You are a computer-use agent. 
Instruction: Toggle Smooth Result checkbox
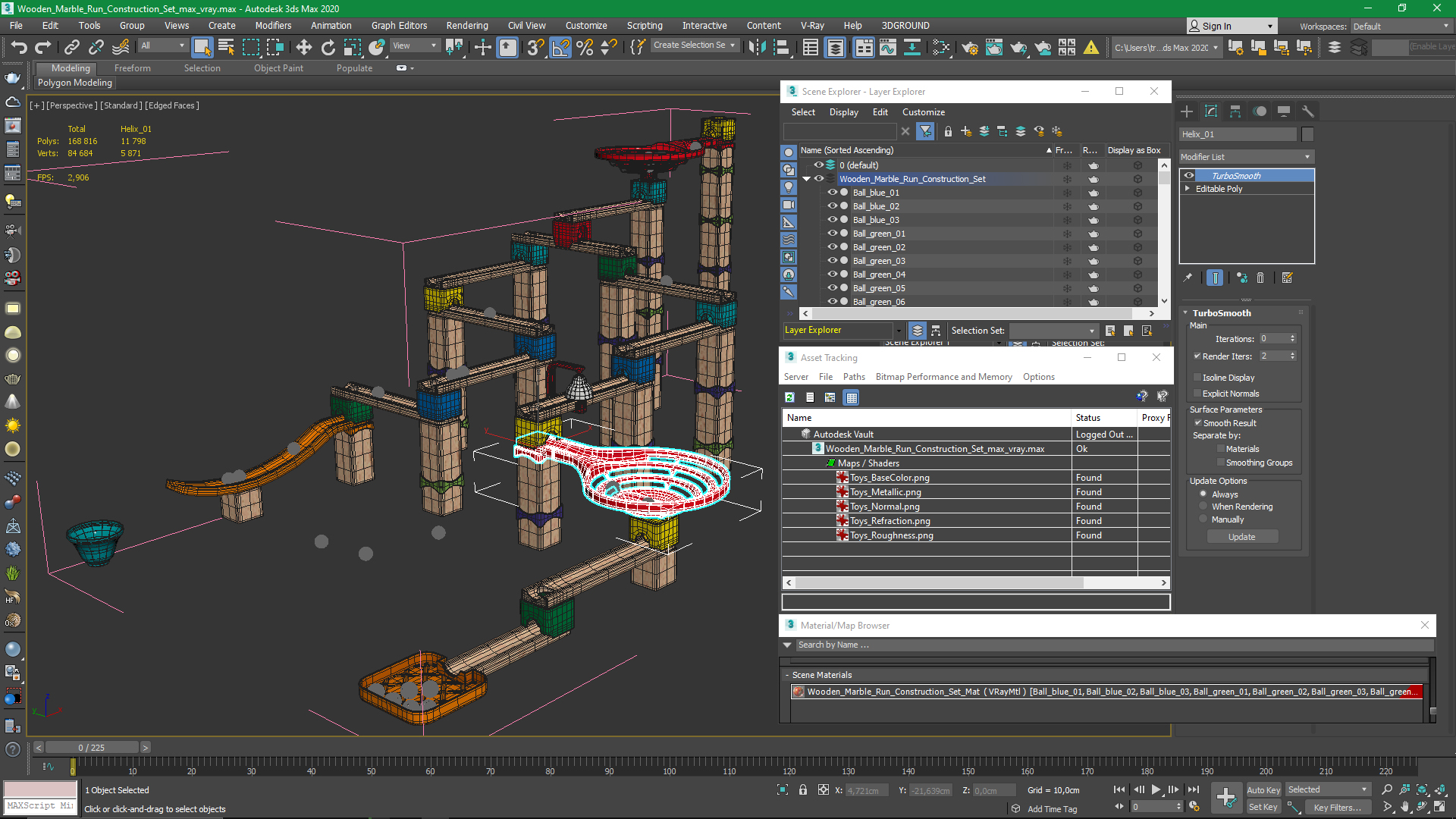click(x=1197, y=422)
